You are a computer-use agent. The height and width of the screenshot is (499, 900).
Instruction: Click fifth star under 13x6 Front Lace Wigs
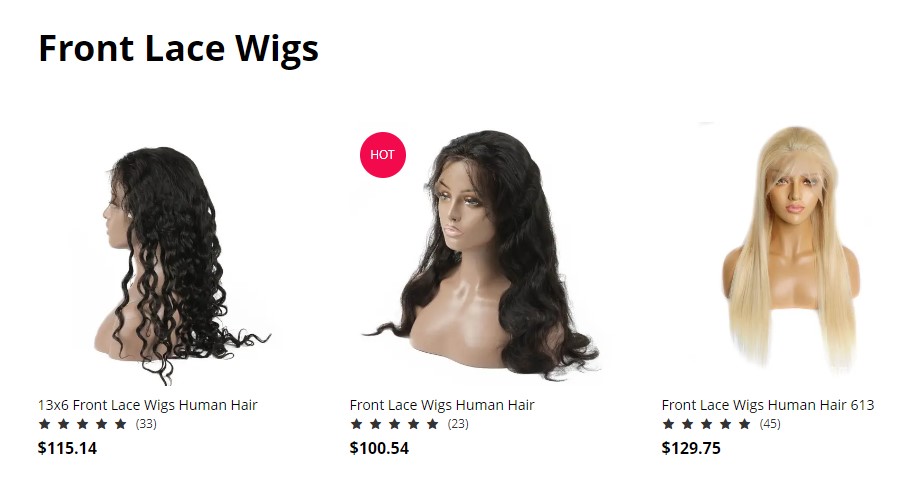pos(121,424)
